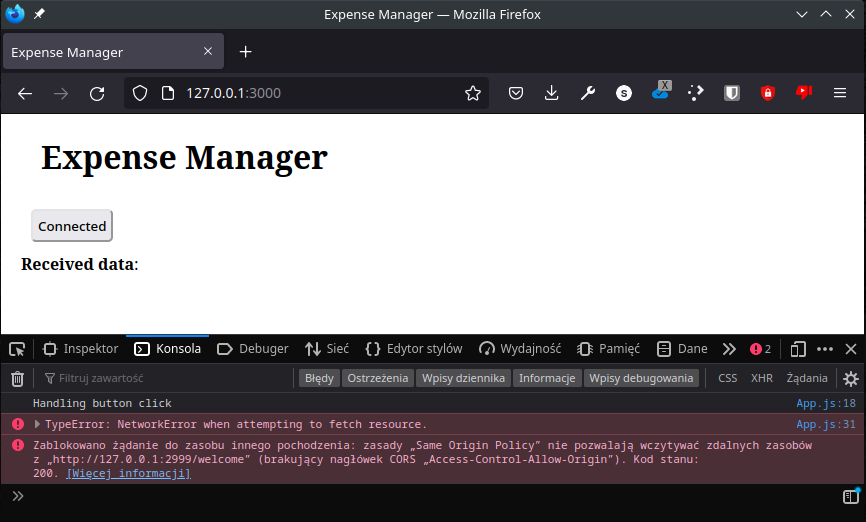Show more devtools tabs chevron
Screen dimensions: 866x522
click(x=729, y=349)
